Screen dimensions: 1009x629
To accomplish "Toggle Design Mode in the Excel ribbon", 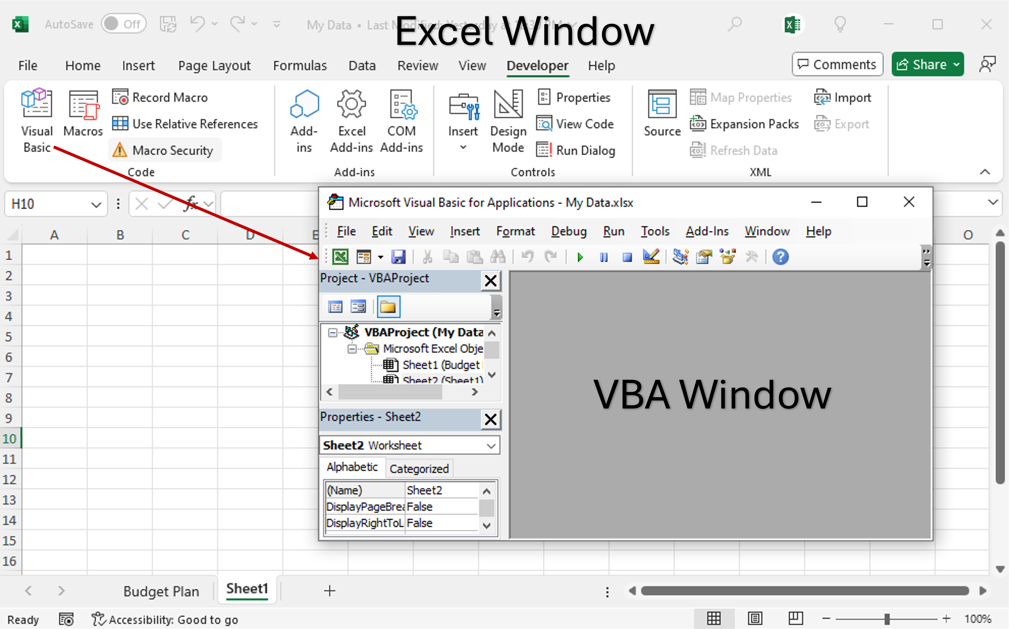I will 508,121.
